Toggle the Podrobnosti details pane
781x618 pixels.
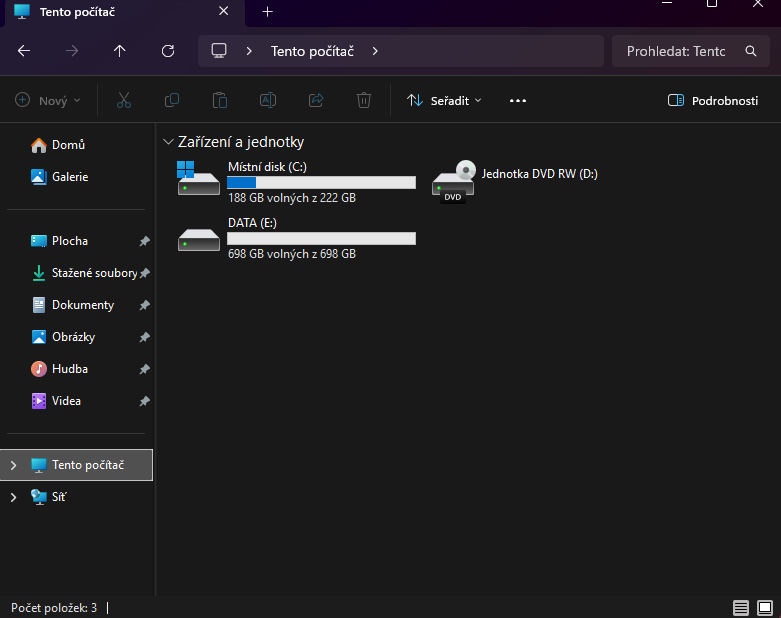tap(712, 101)
